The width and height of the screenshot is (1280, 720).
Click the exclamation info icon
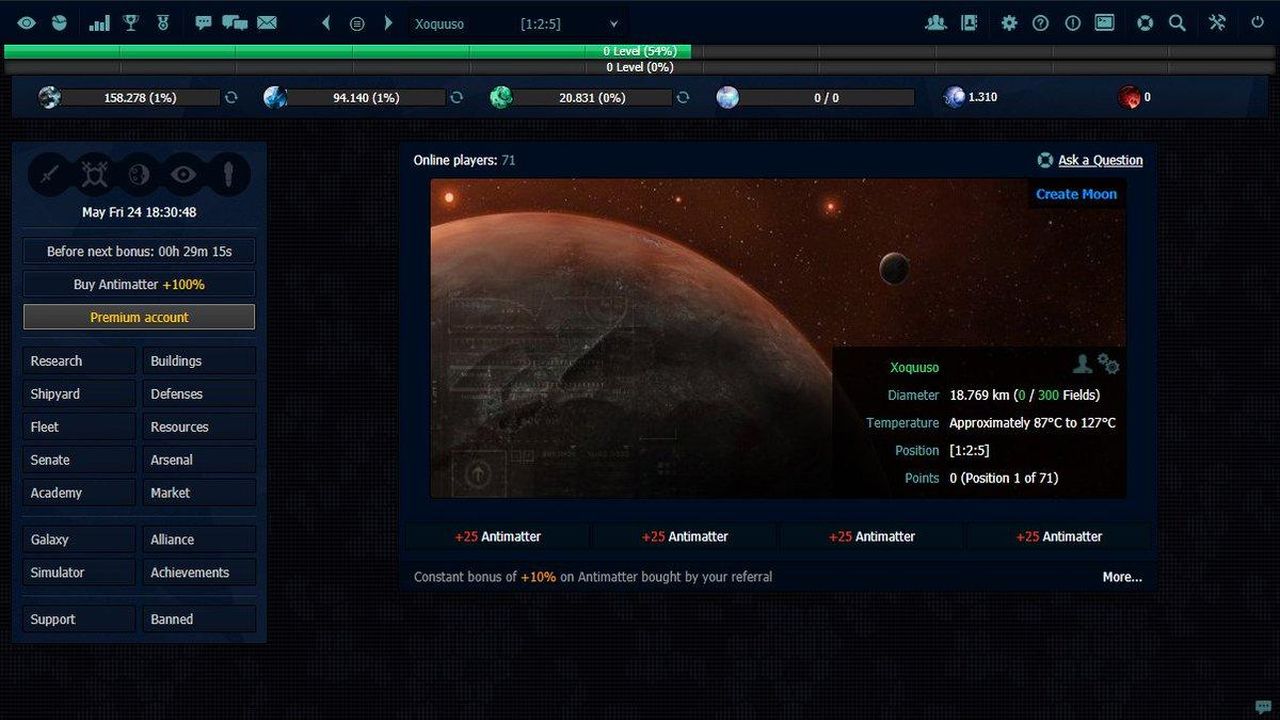1073,23
